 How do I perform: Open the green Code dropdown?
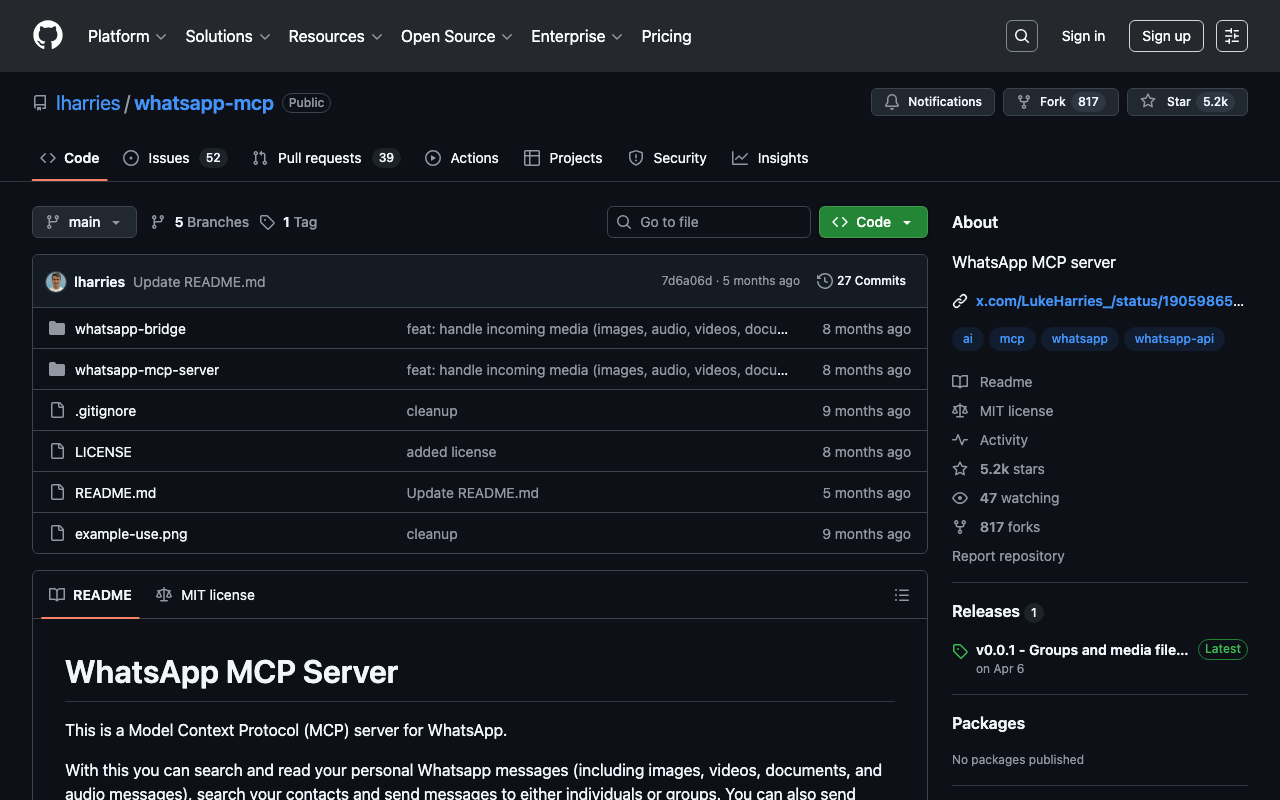click(x=872, y=222)
